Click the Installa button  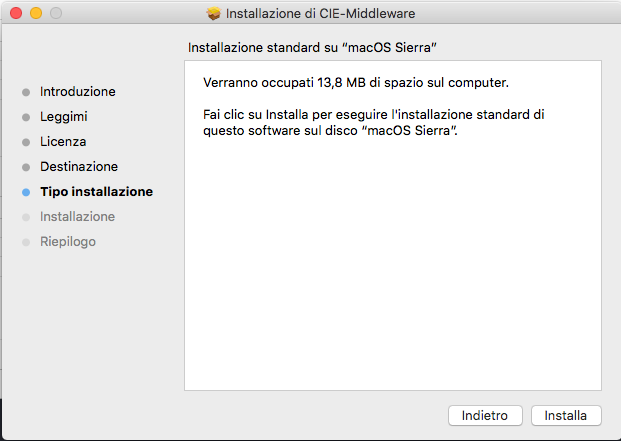566,415
